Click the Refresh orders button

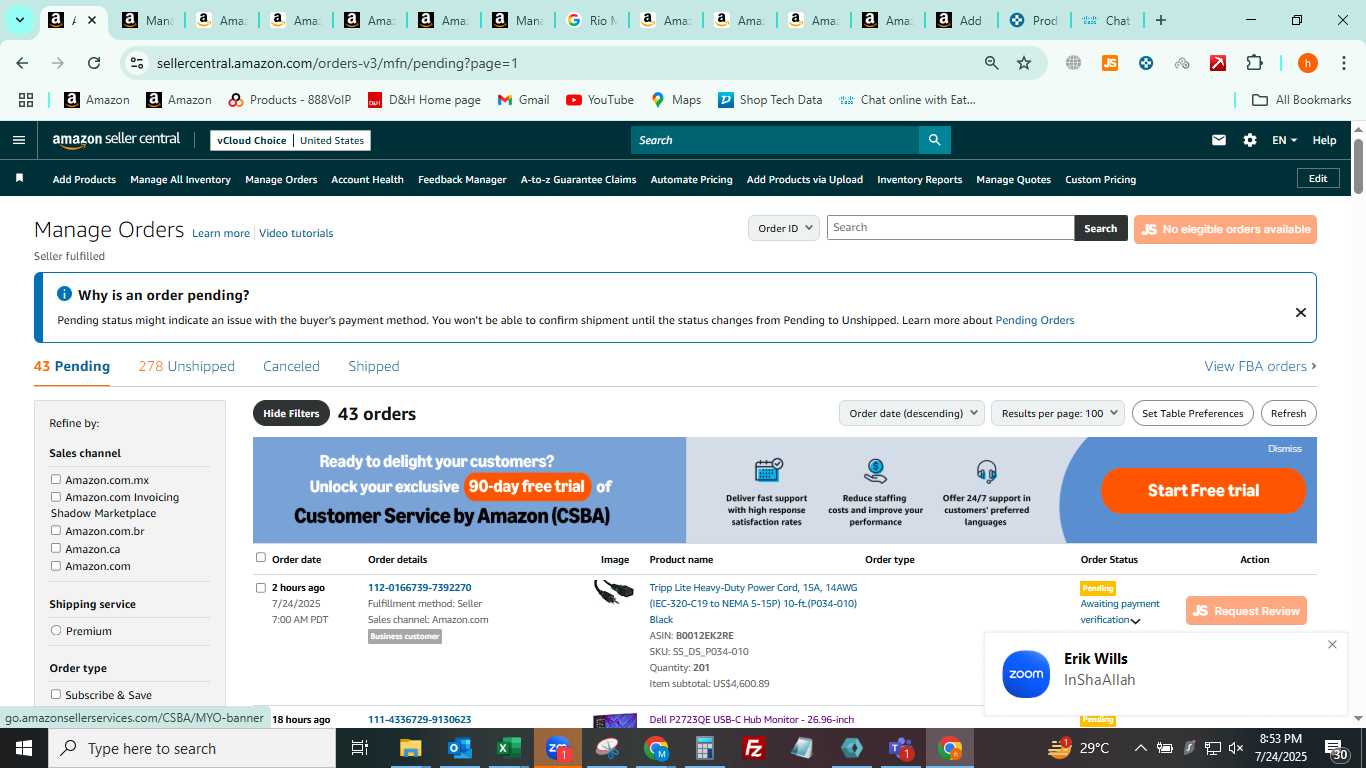click(1288, 413)
